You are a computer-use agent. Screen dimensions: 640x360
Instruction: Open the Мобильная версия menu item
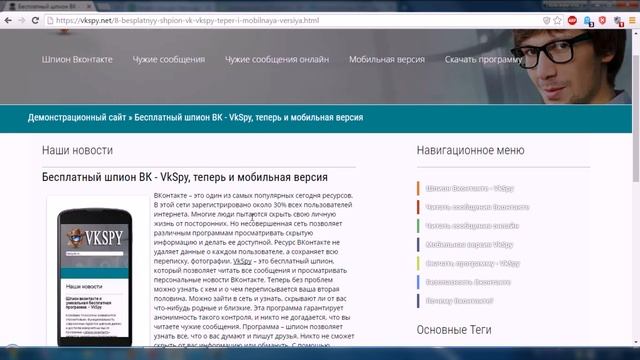pos(387,60)
